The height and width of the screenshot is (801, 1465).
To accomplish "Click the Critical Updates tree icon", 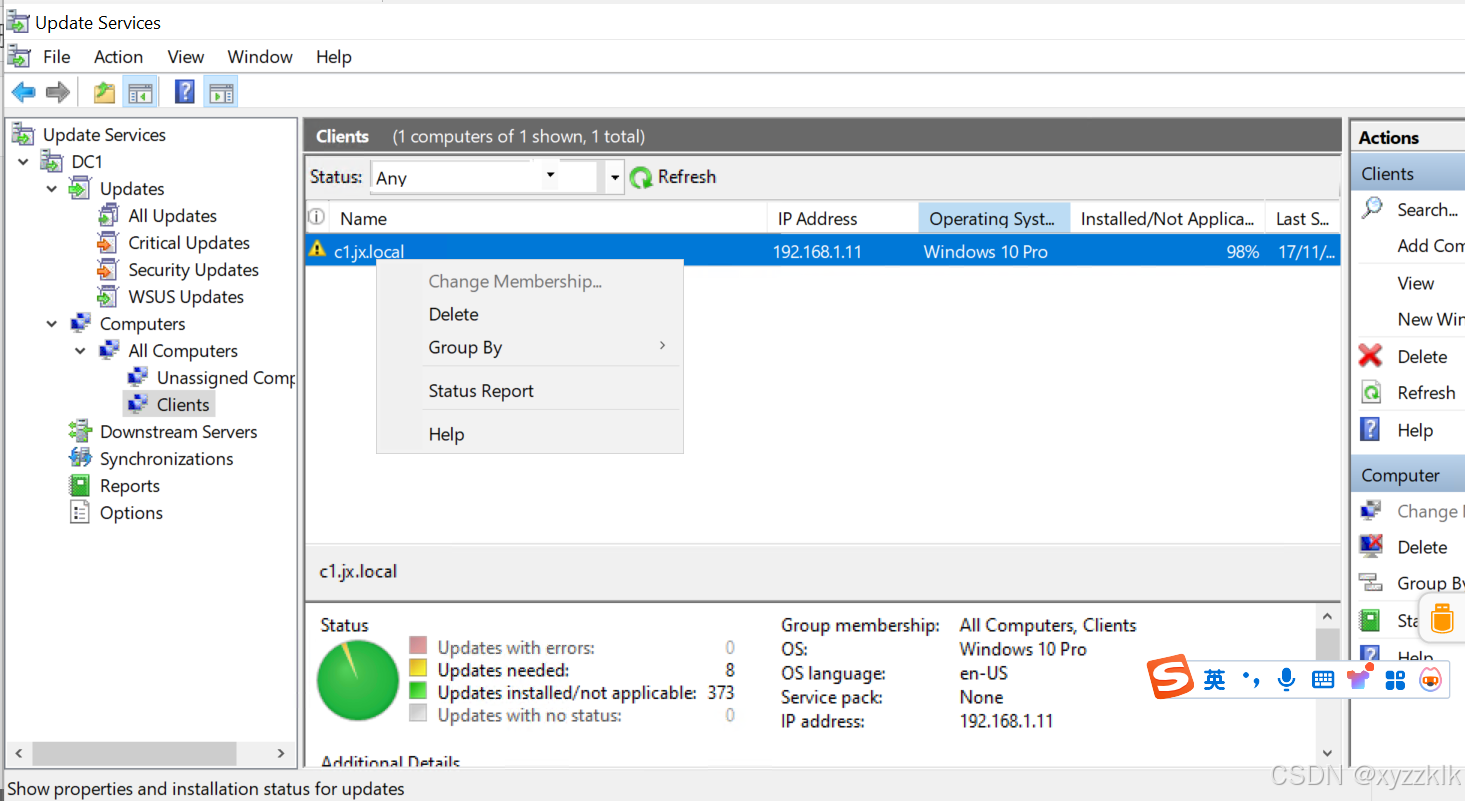I will click(108, 242).
